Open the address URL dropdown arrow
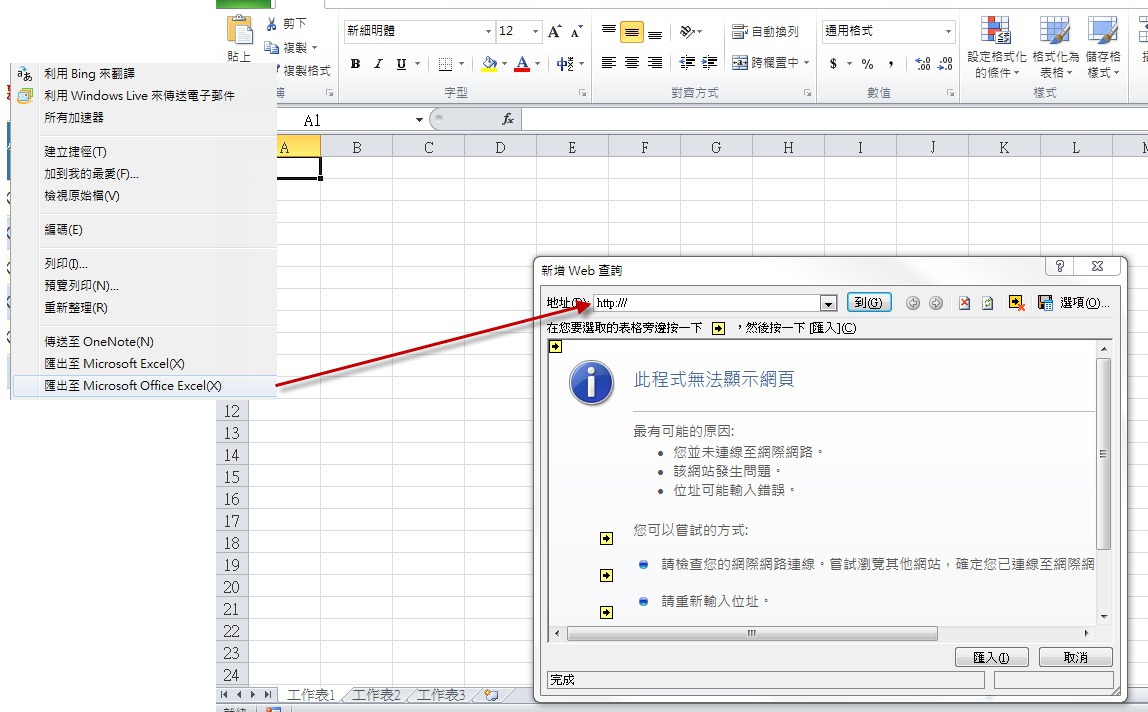Viewport: 1148px width, 712px height. (828, 303)
